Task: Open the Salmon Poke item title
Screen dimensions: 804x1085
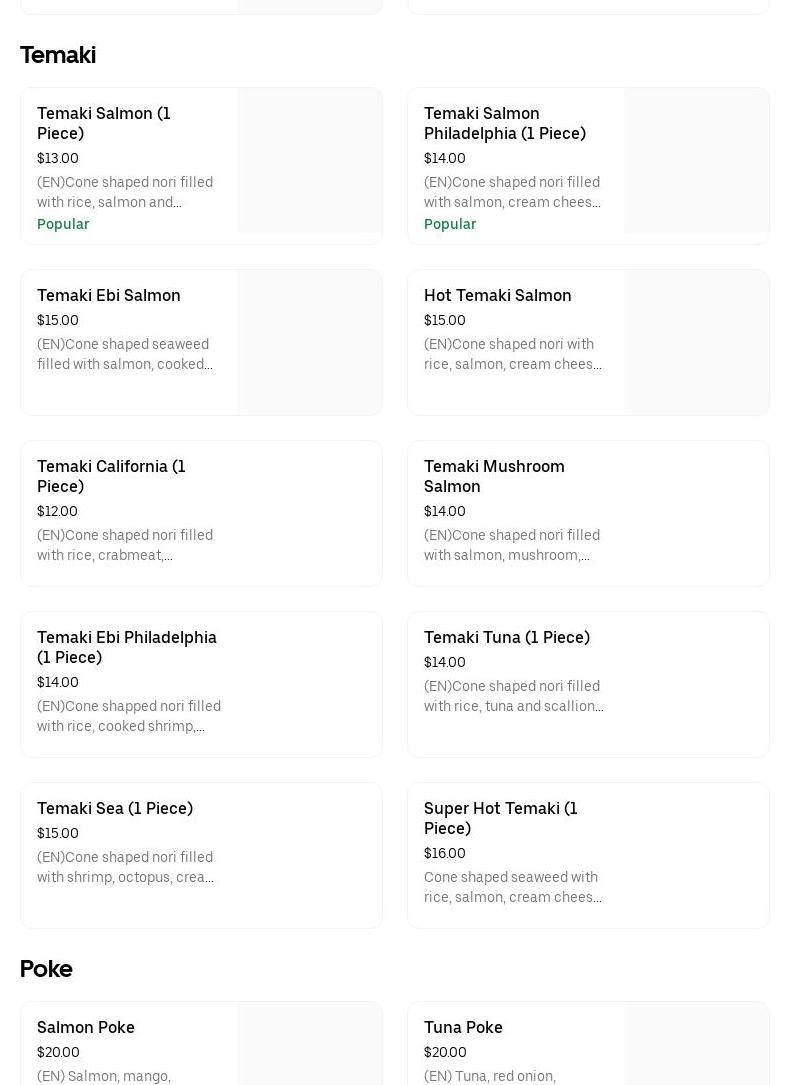Action: [x=86, y=1028]
